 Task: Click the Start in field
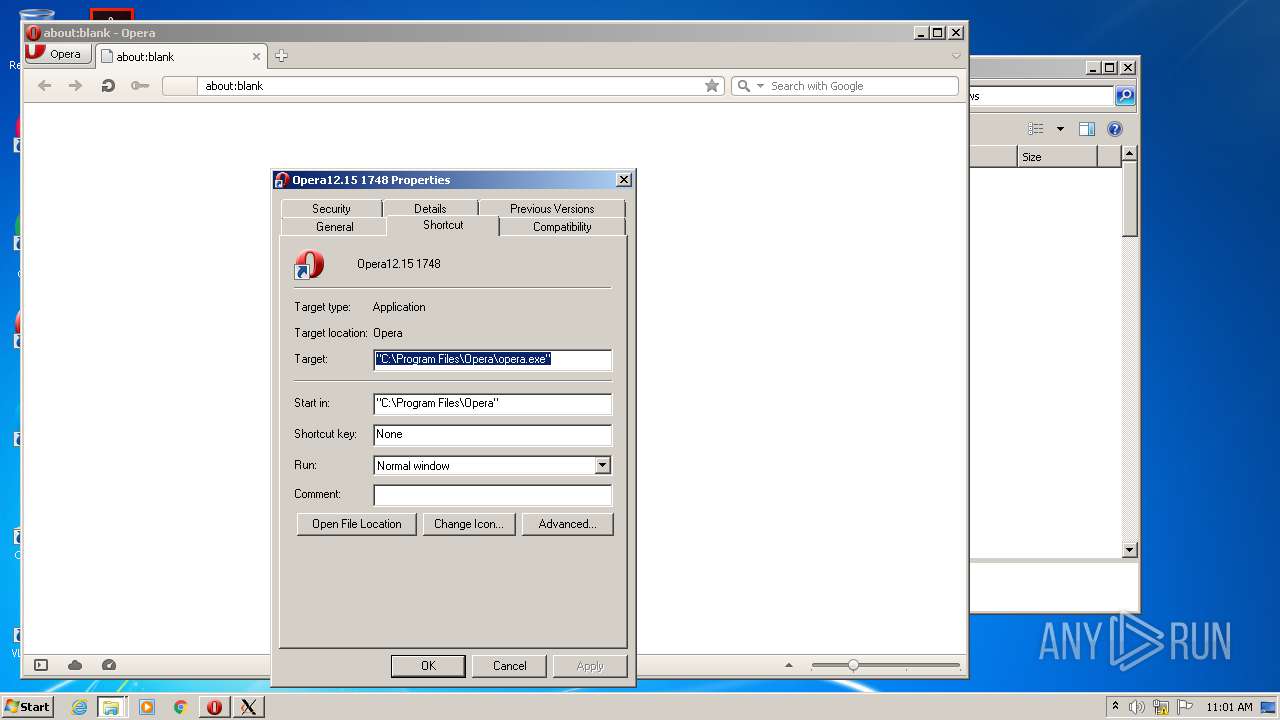492,403
